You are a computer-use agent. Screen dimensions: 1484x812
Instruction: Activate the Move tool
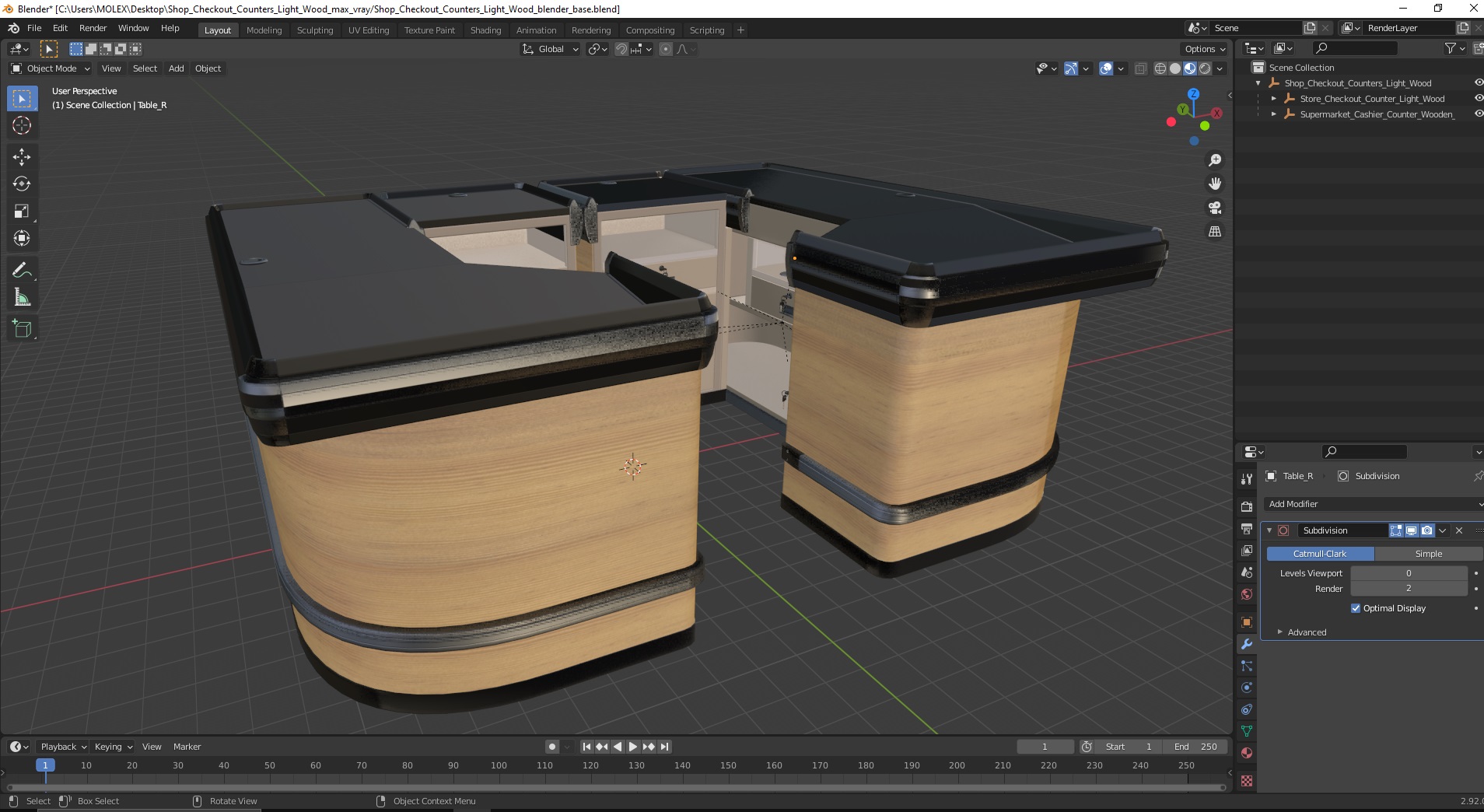pos(22,157)
